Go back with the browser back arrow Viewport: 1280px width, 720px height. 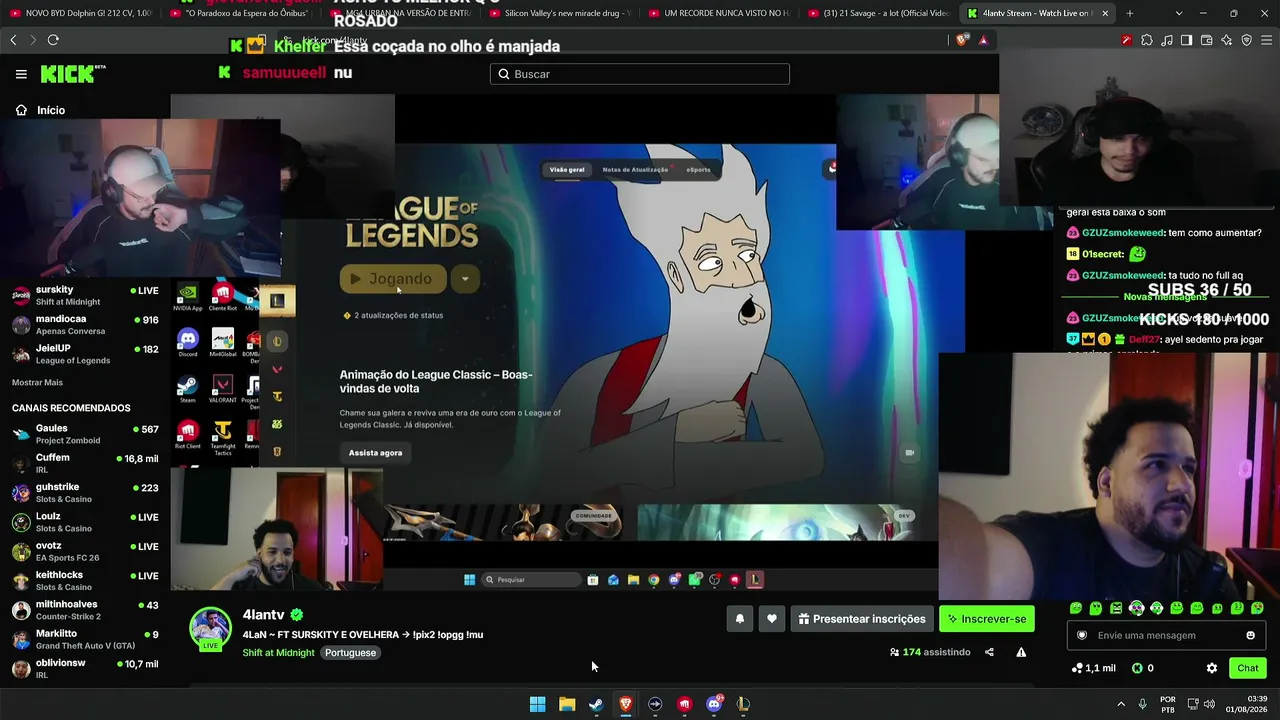[13, 40]
